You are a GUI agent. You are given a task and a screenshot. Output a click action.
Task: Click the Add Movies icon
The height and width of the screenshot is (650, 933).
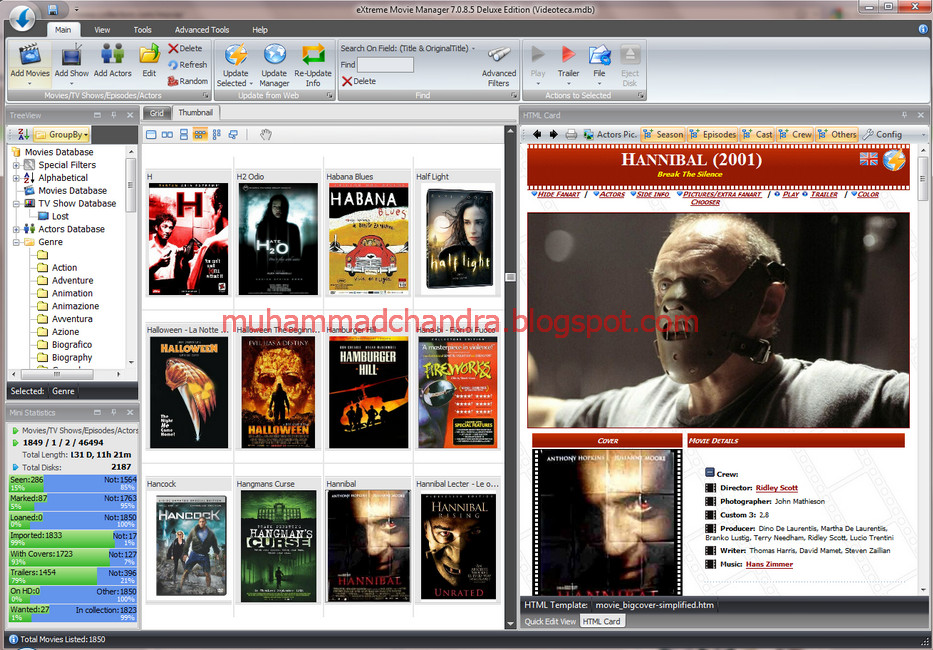(x=30, y=55)
